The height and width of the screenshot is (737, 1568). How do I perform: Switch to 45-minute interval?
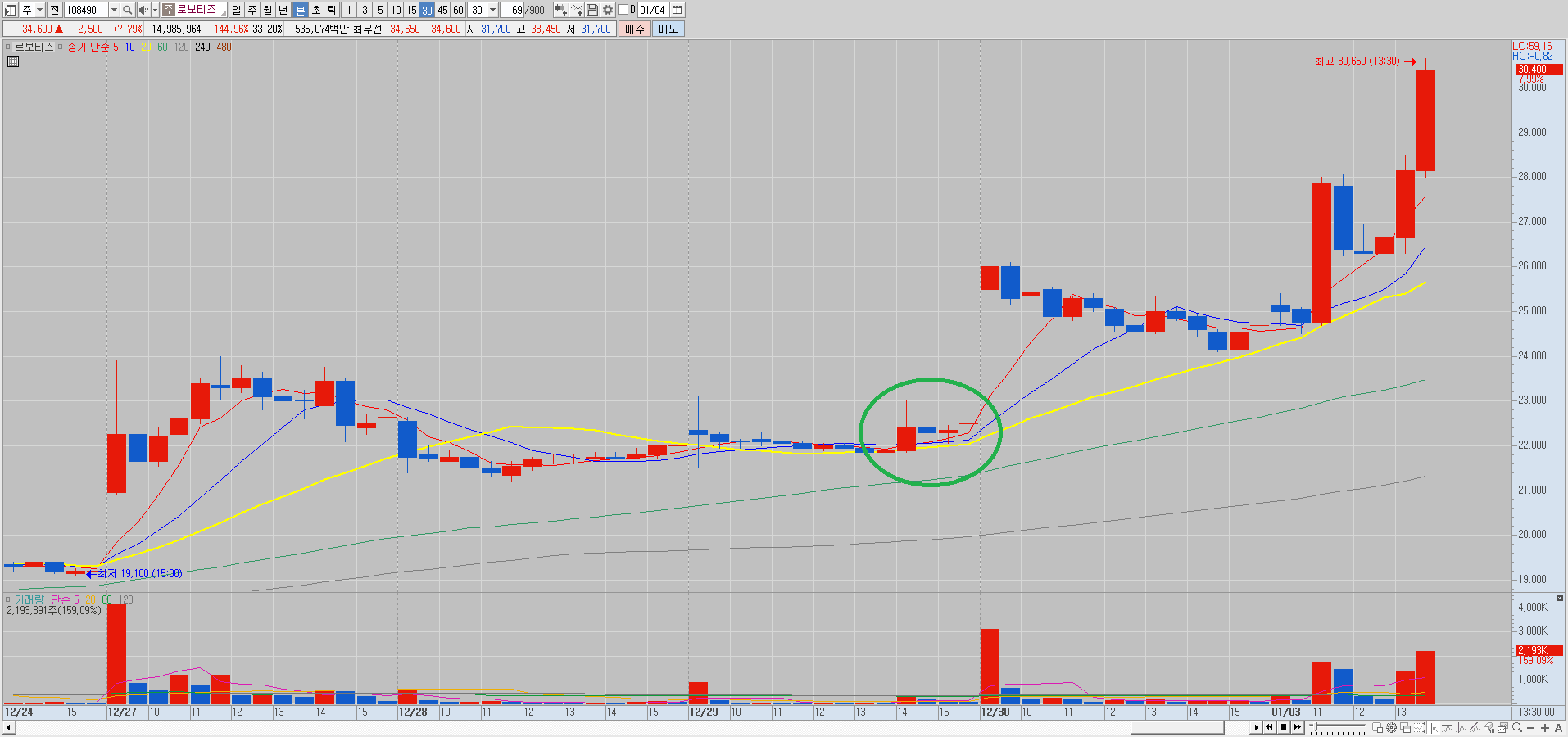[x=442, y=10]
